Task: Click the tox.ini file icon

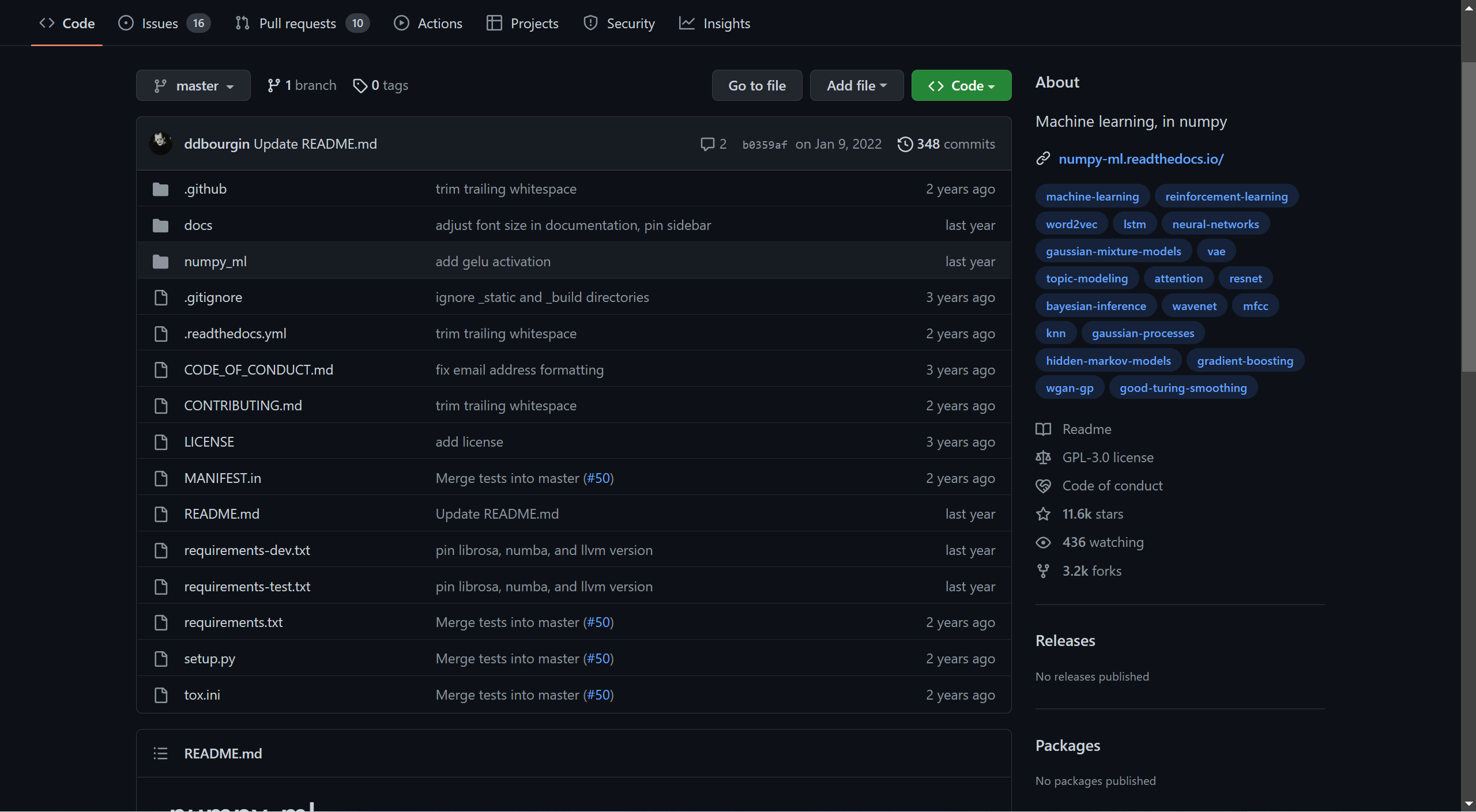Action: click(161, 695)
